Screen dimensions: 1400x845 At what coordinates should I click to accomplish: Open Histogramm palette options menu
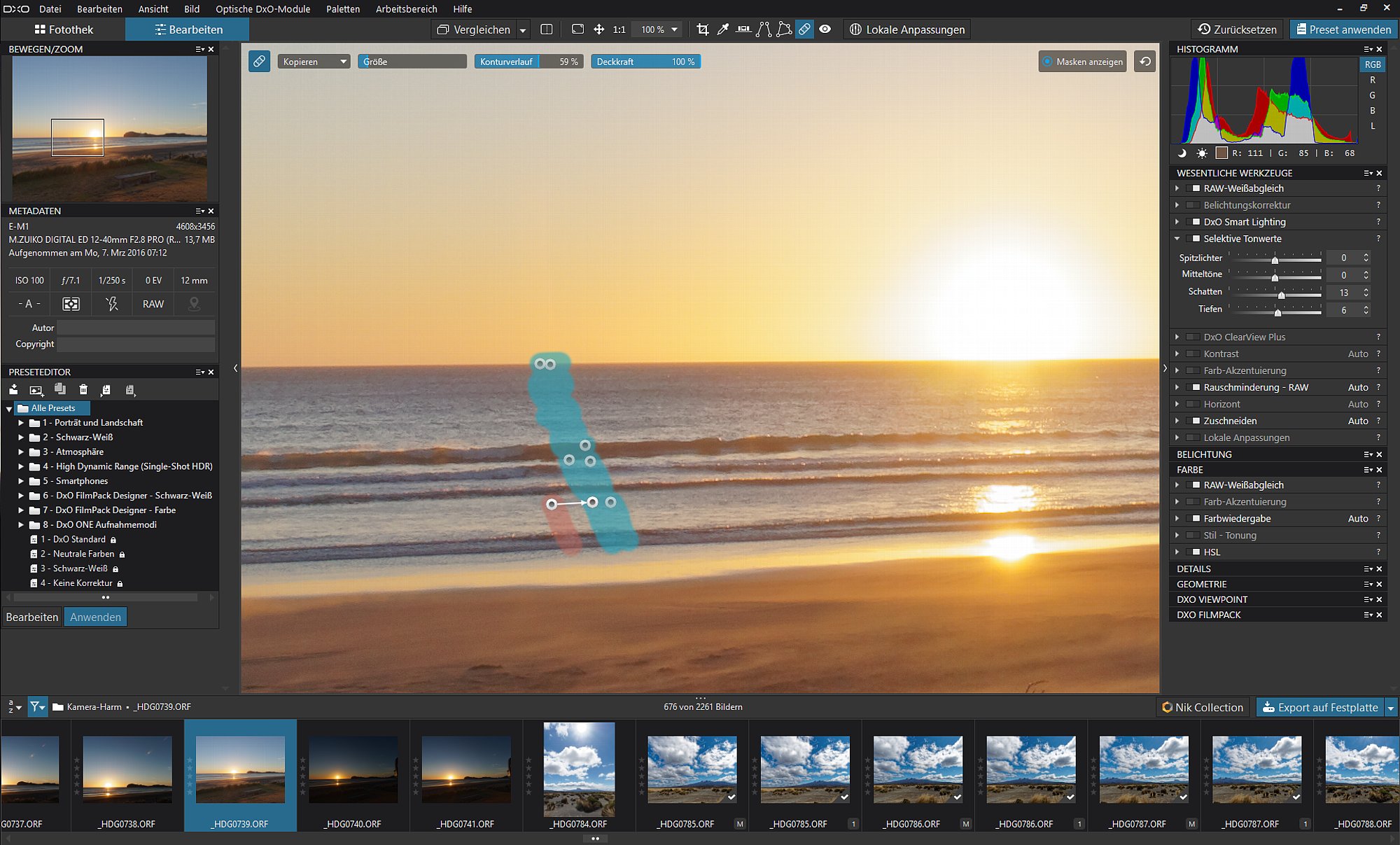pyautogui.click(x=1368, y=49)
